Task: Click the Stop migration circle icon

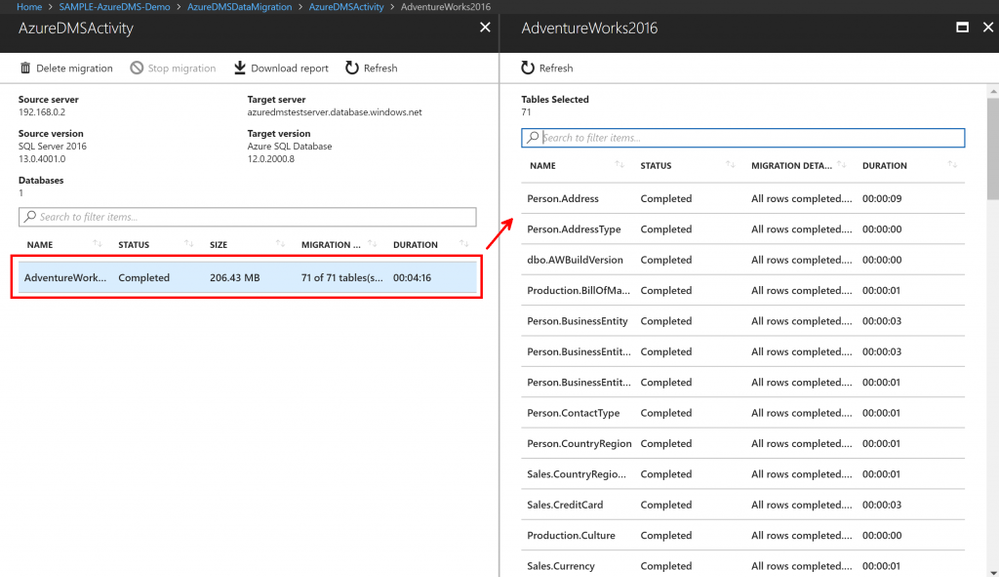Action: pyautogui.click(x=137, y=68)
